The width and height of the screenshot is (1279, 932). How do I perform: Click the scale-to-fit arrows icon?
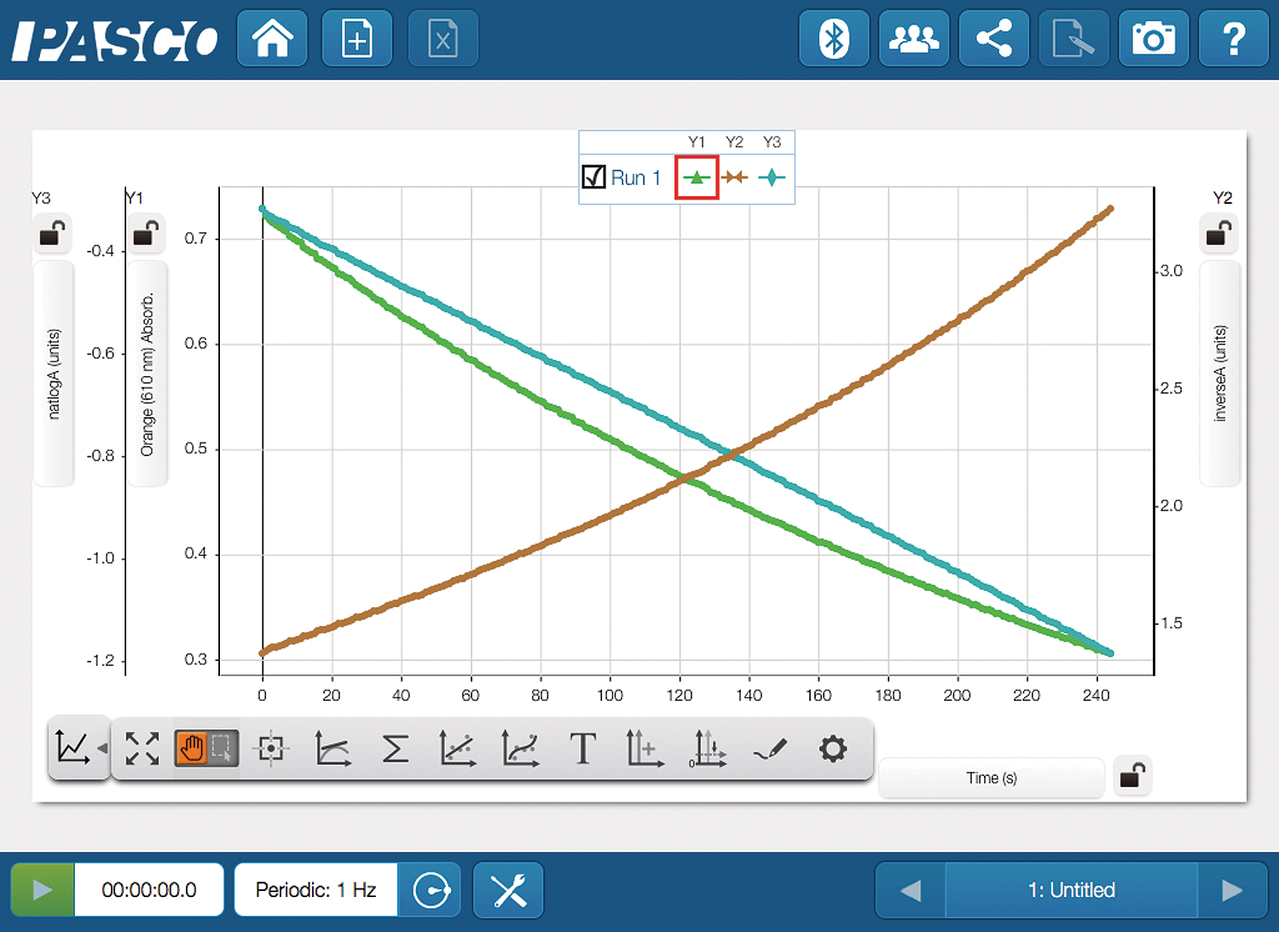coord(143,748)
